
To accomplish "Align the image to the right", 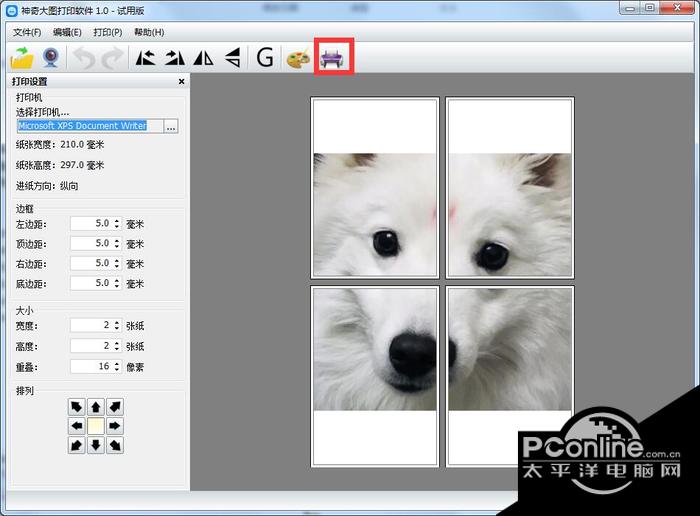I will point(115,426).
